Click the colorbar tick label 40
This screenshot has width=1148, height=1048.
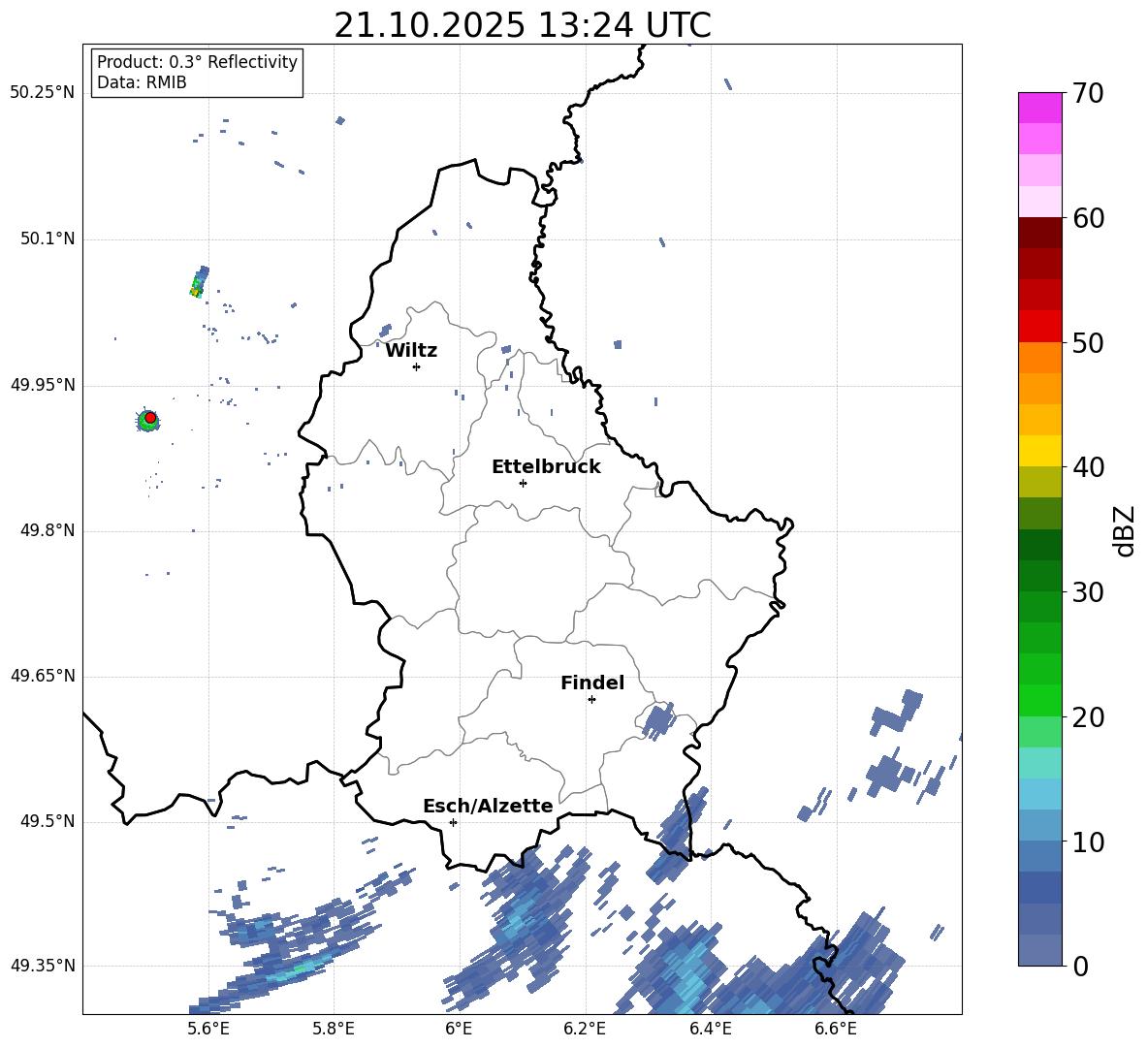[x=1088, y=467]
